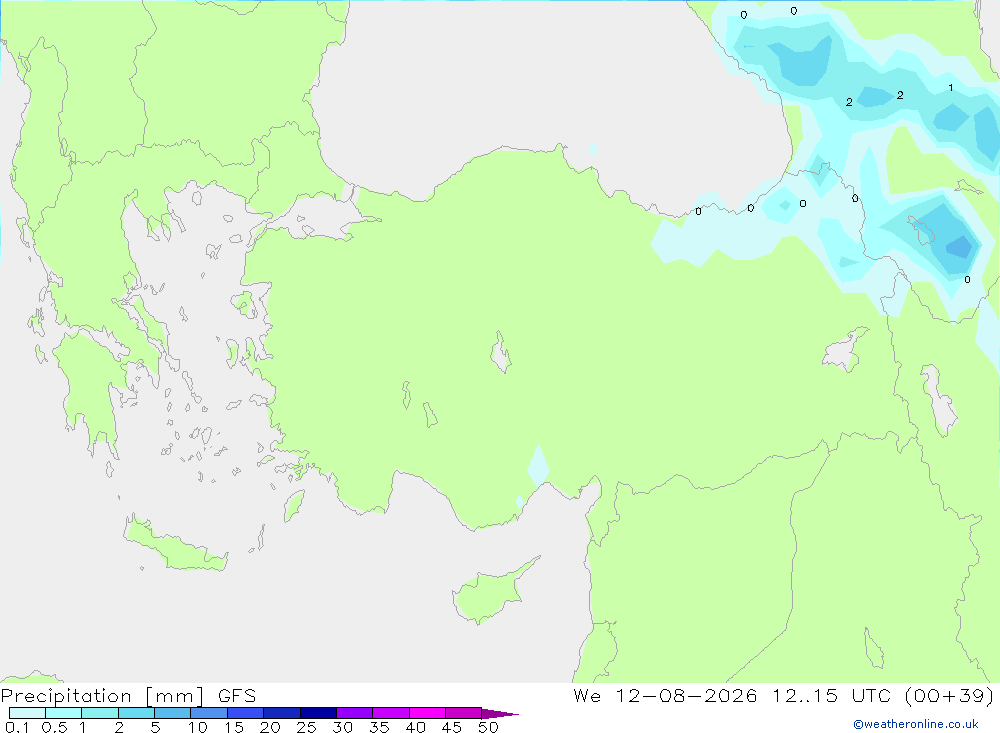
Task: Pick the 45–50 mm legend color swatch
Action: [x=463, y=713]
